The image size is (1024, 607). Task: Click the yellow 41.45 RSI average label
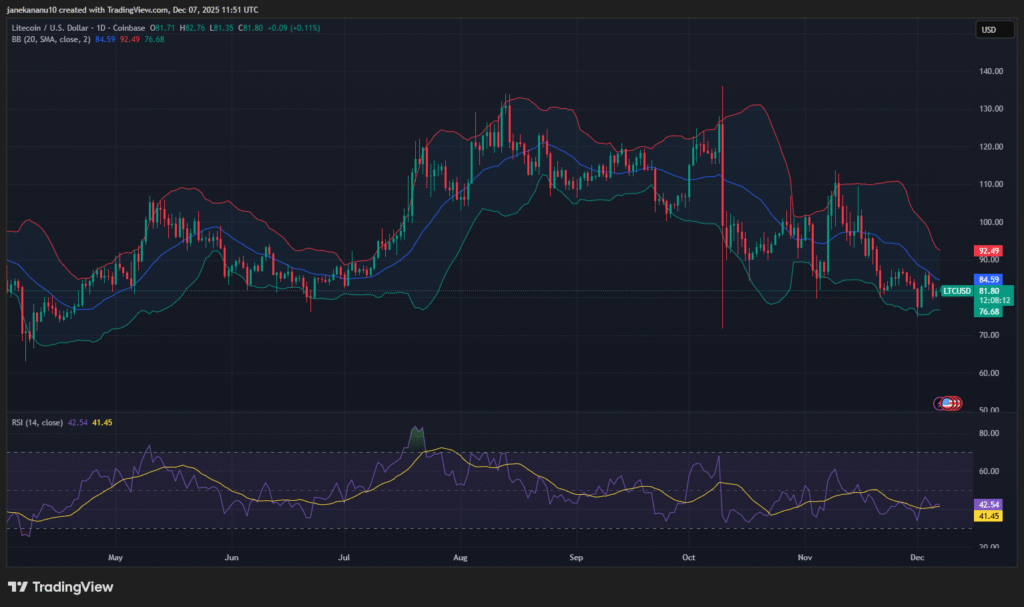tap(988, 516)
